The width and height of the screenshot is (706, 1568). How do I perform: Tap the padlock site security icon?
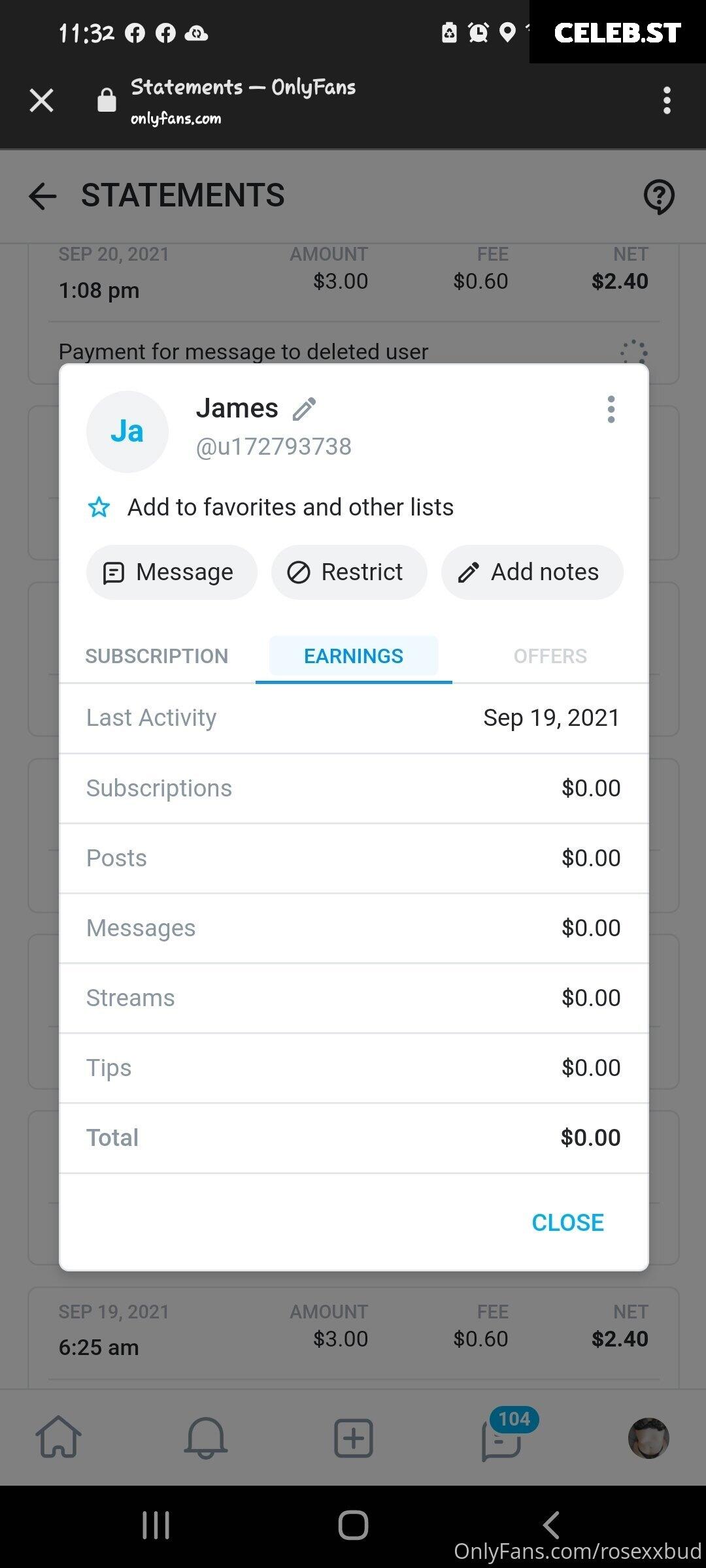107,100
